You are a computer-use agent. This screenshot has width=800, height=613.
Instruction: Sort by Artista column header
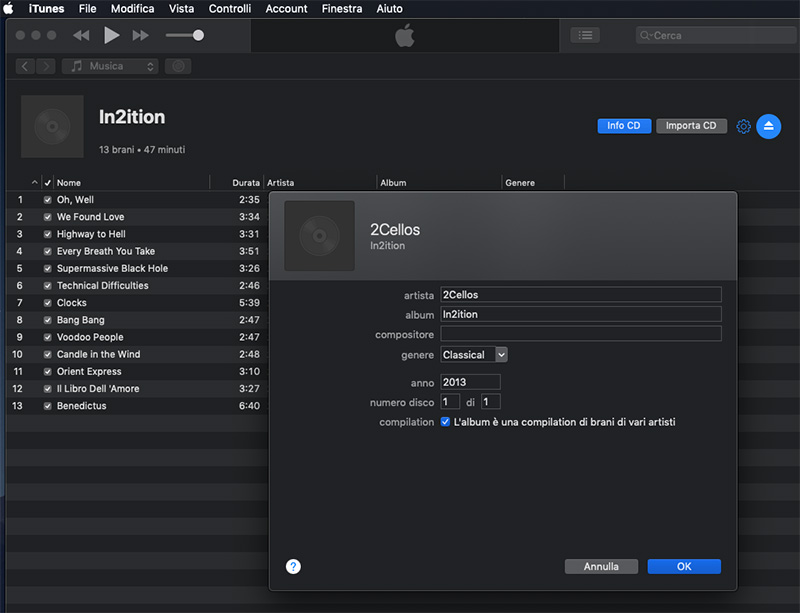point(281,183)
